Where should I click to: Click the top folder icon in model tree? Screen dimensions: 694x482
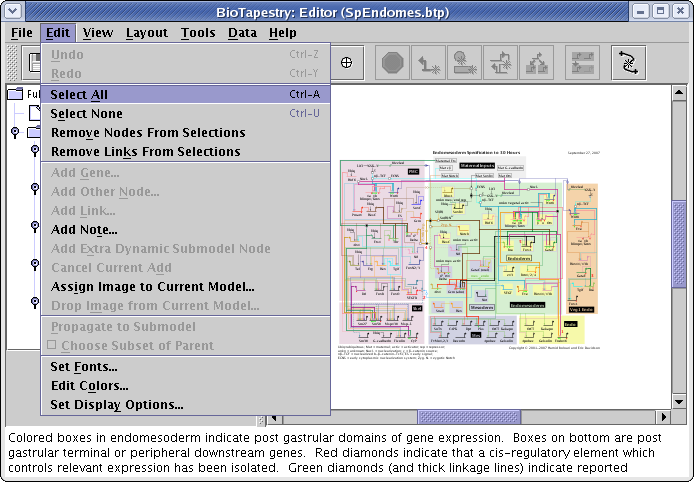coord(15,95)
